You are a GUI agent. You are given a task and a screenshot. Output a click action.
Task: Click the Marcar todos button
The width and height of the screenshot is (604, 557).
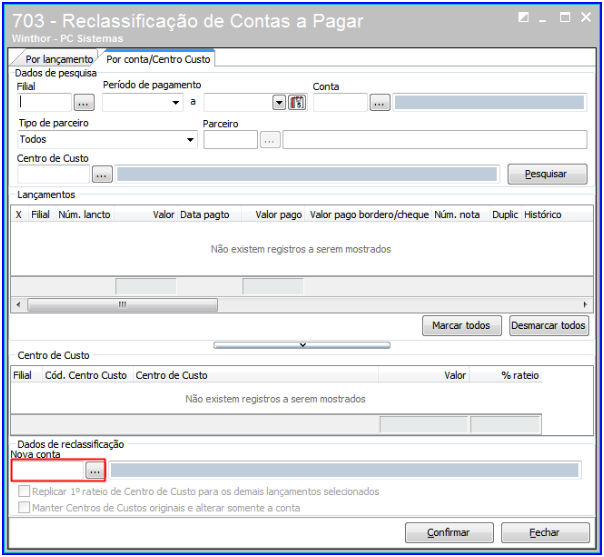[461, 325]
